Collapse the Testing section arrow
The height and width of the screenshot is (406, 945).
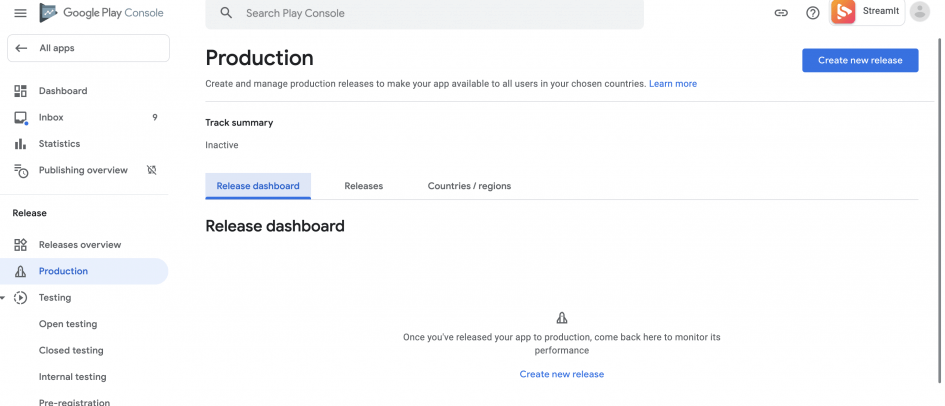point(3,298)
